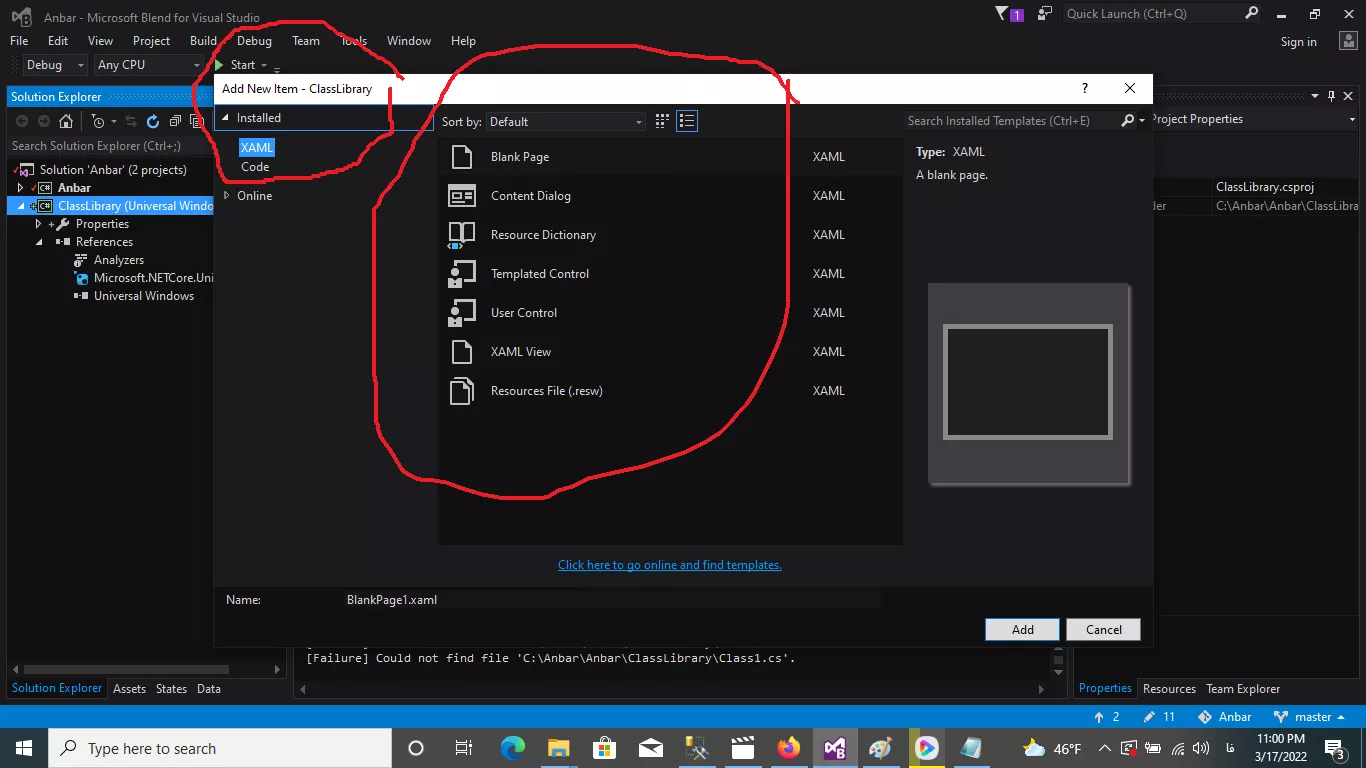Open the Edit menu
The width and height of the screenshot is (1366, 768).
click(x=58, y=41)
